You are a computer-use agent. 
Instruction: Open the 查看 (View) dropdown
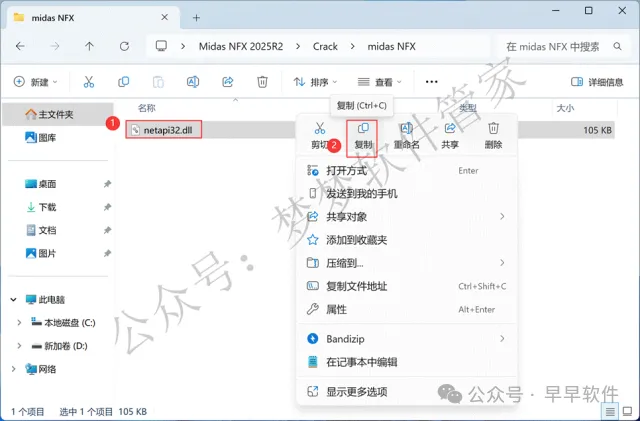[x=380, y=82]
